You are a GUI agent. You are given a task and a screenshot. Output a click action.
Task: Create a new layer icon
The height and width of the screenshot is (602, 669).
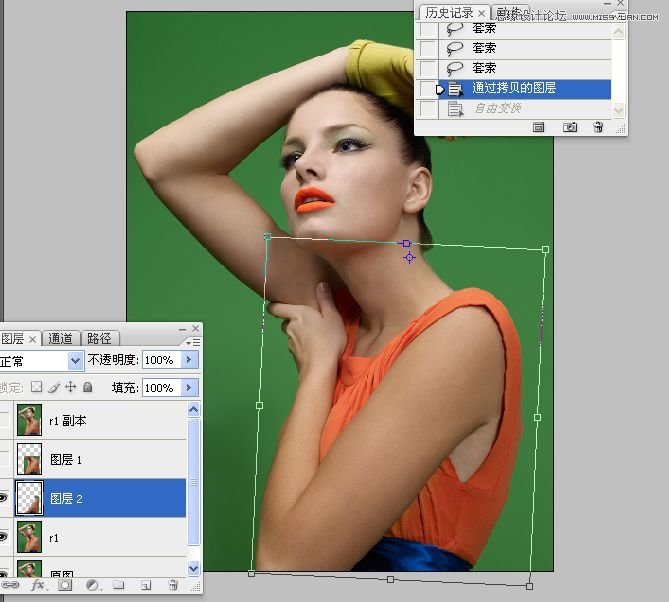[x=146, y=585]
